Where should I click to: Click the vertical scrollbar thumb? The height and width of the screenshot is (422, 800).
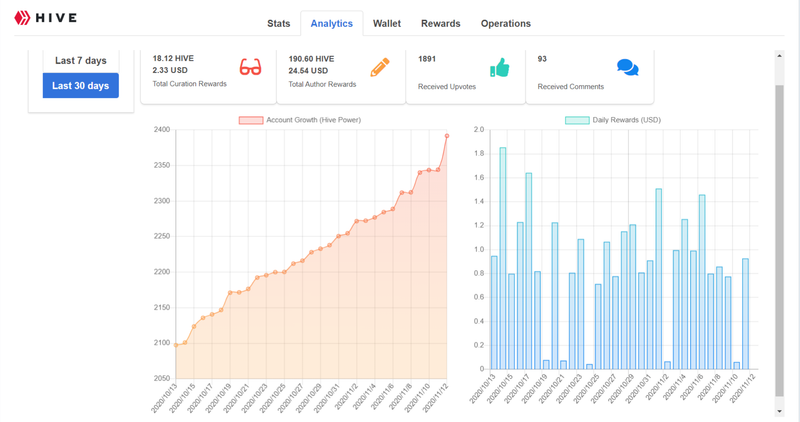pos(779,241)
